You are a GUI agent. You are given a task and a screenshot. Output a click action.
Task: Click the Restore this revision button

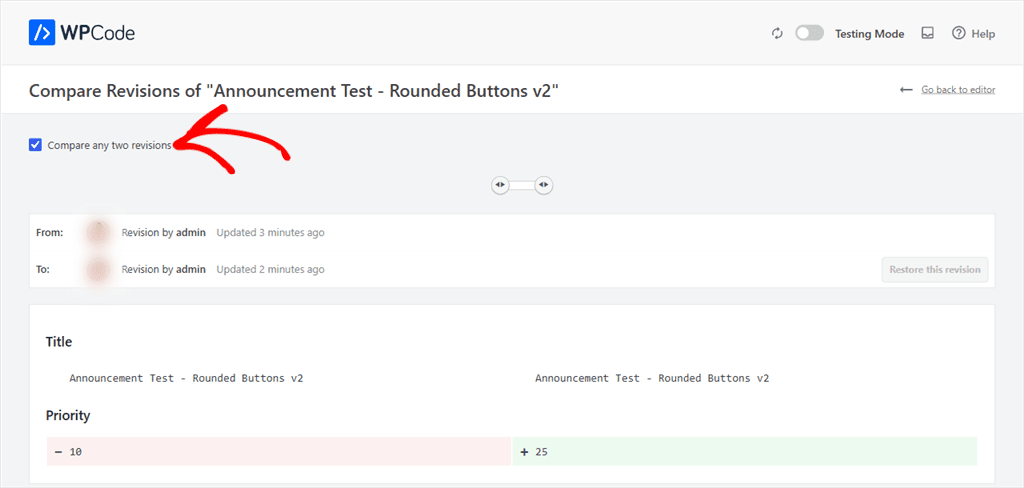click(x=935, y=269)
